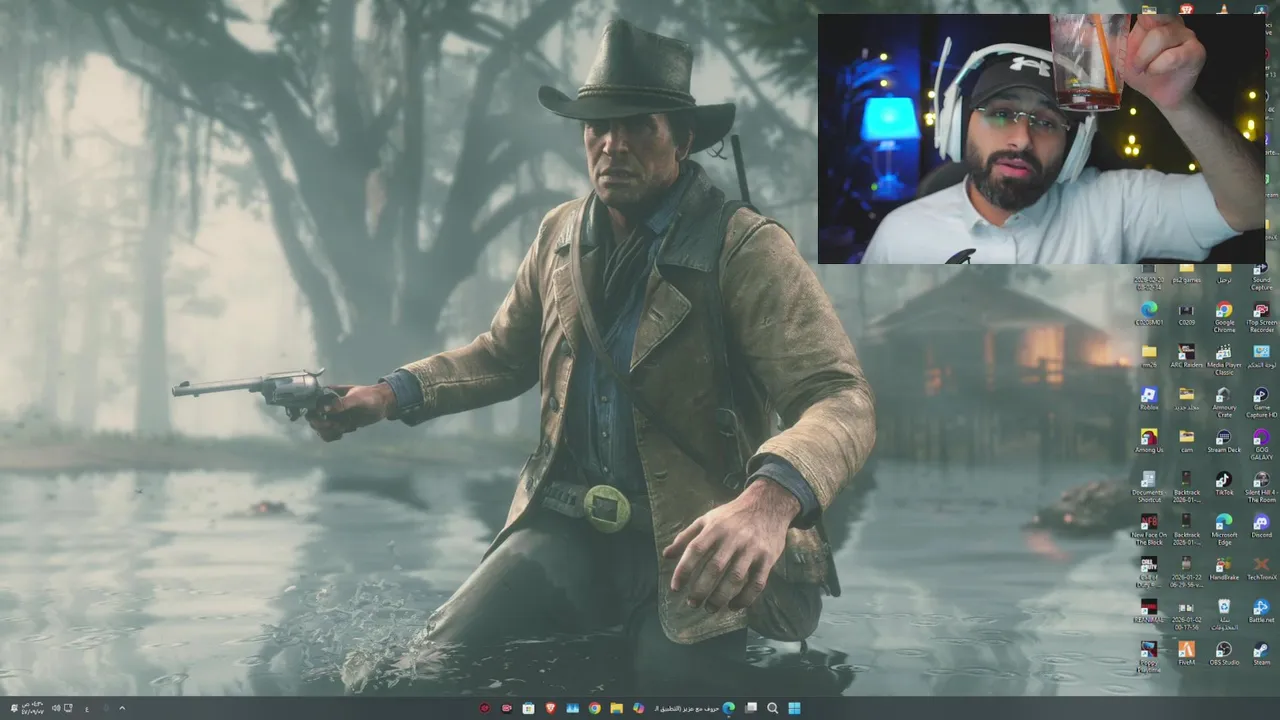This screenshot has height=720, width=1280.
Task: Open the notification bell in tray
Action: pos(12,708)
